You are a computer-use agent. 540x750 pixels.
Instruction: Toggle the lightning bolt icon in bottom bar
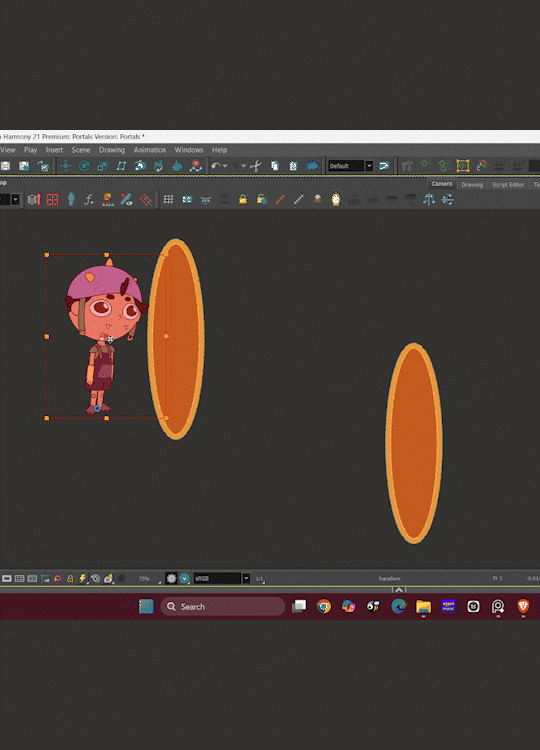[83, 578]
